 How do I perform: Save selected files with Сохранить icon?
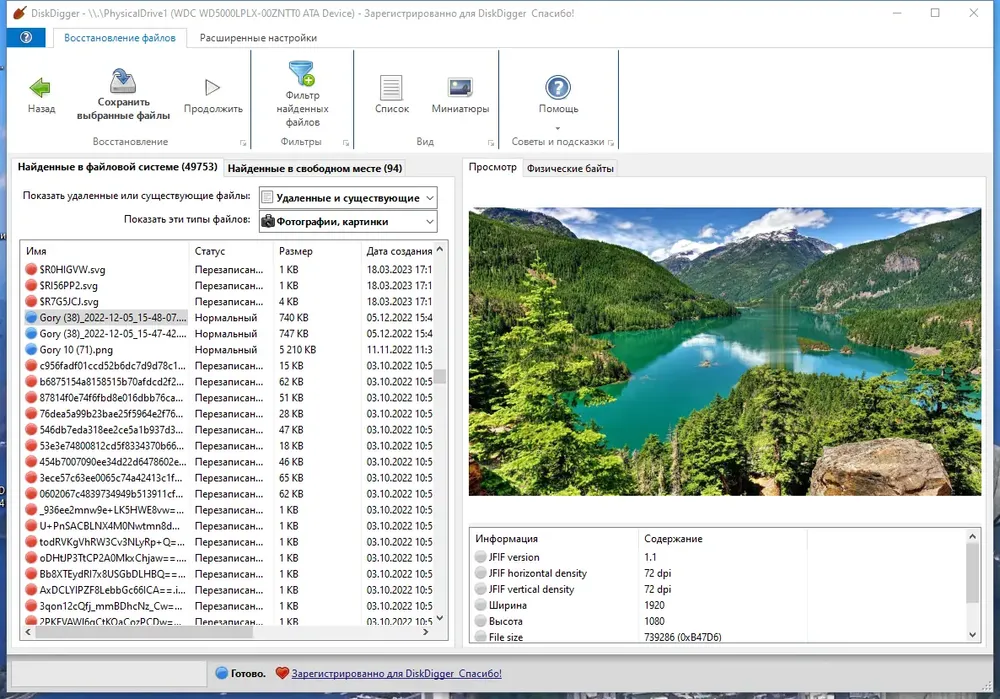click(122, 81)
